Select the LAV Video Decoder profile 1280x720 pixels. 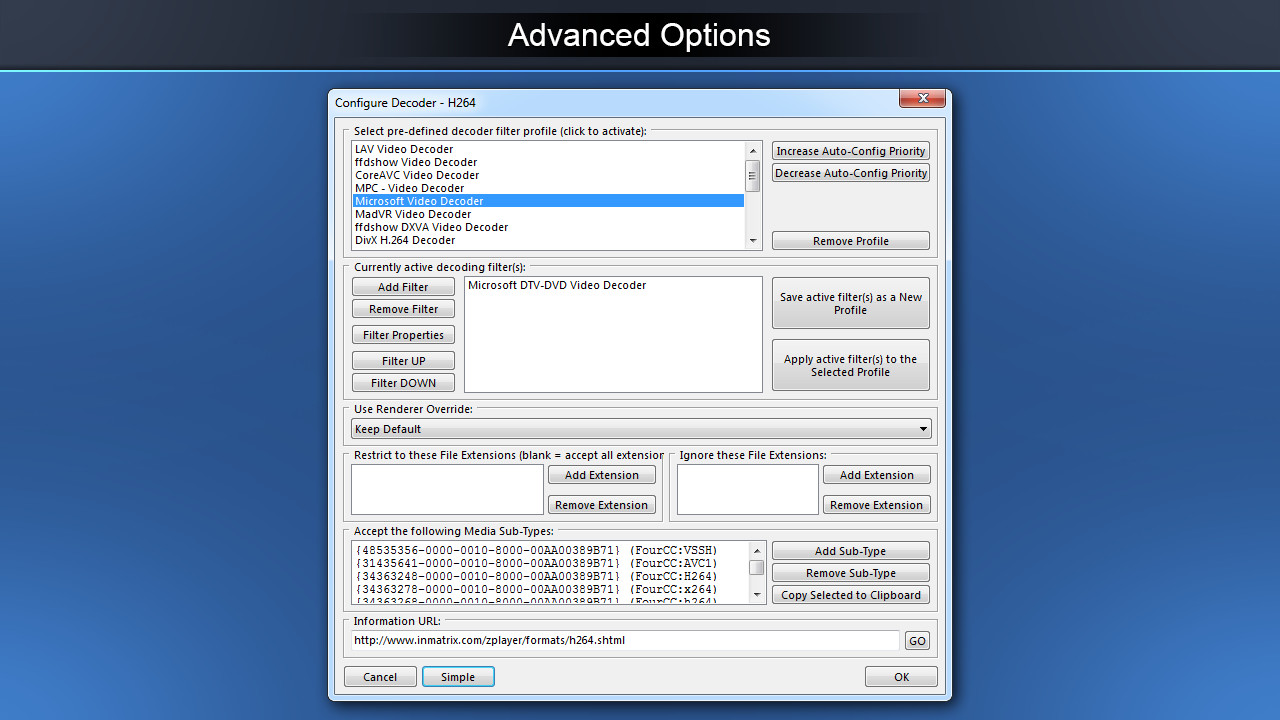click(404, 148)
